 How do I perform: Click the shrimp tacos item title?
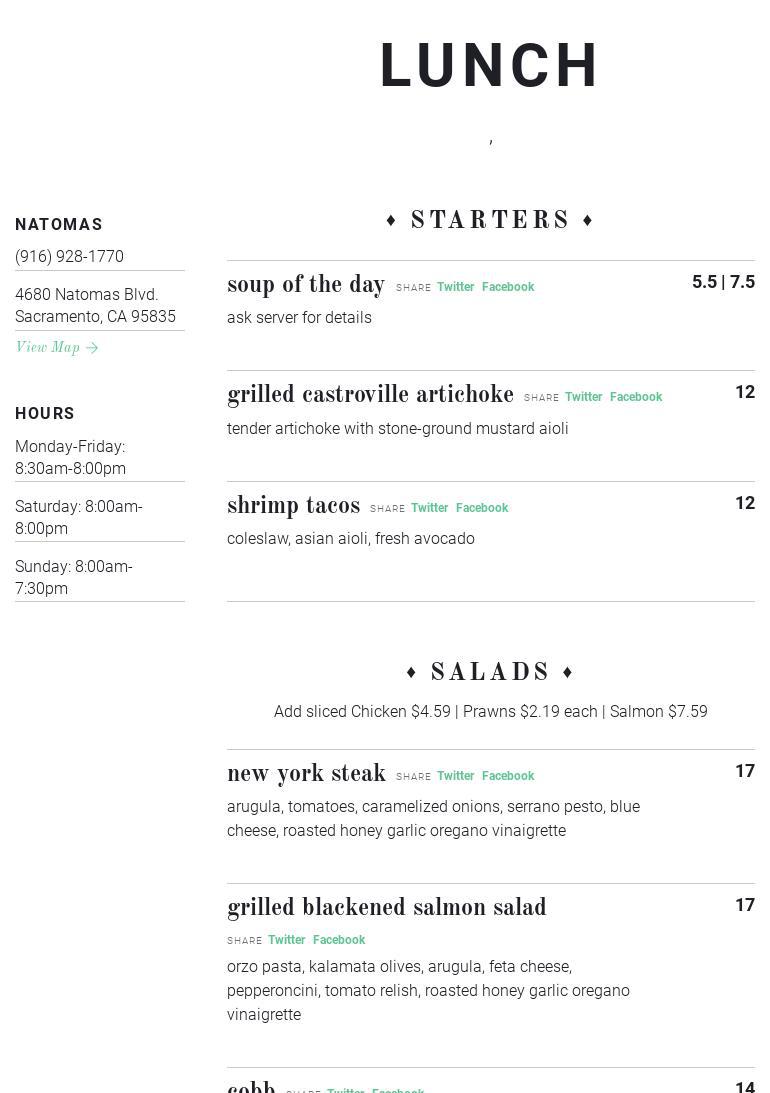(293, 506)
